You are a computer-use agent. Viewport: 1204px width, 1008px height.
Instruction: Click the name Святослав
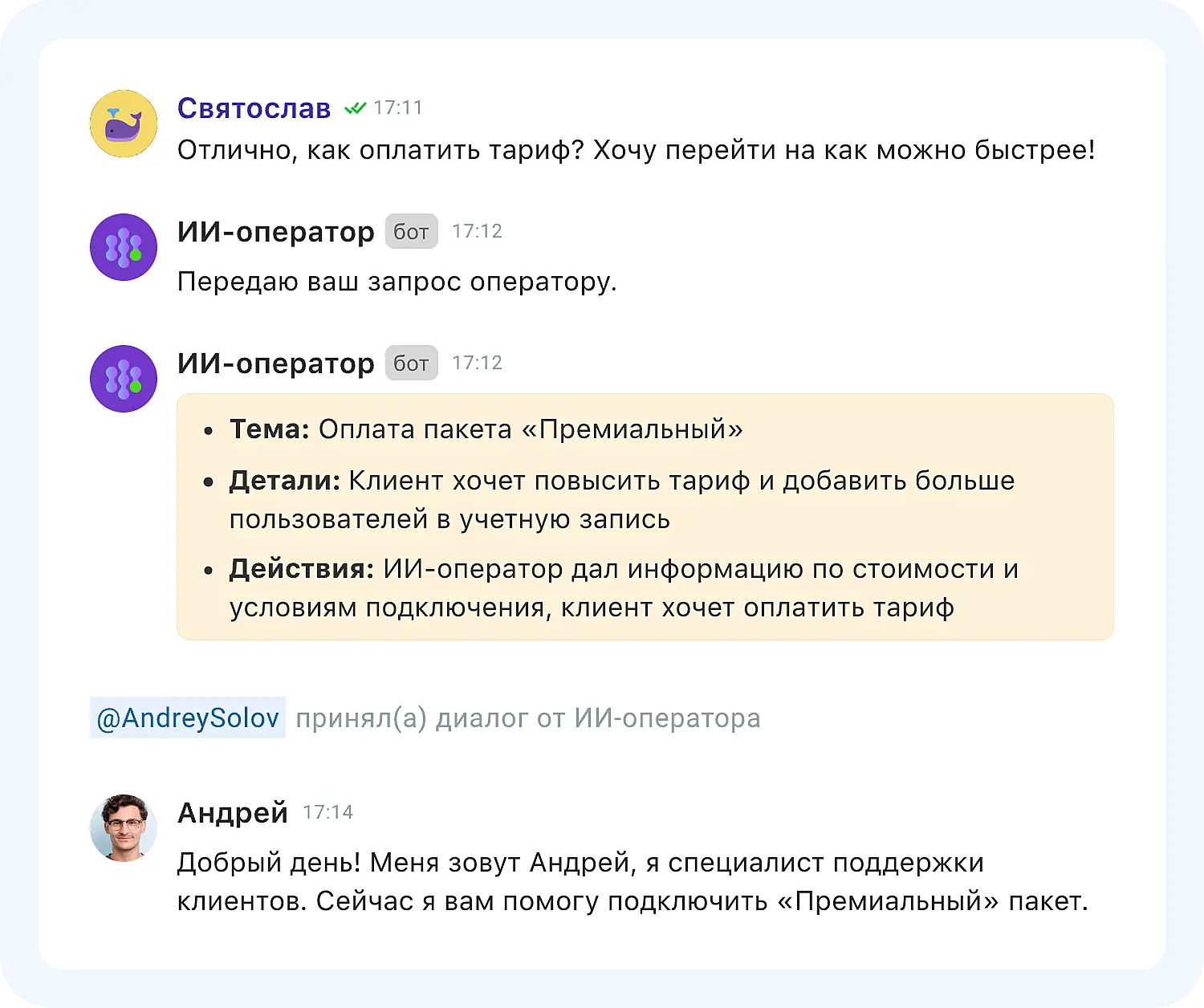(254, 108)
